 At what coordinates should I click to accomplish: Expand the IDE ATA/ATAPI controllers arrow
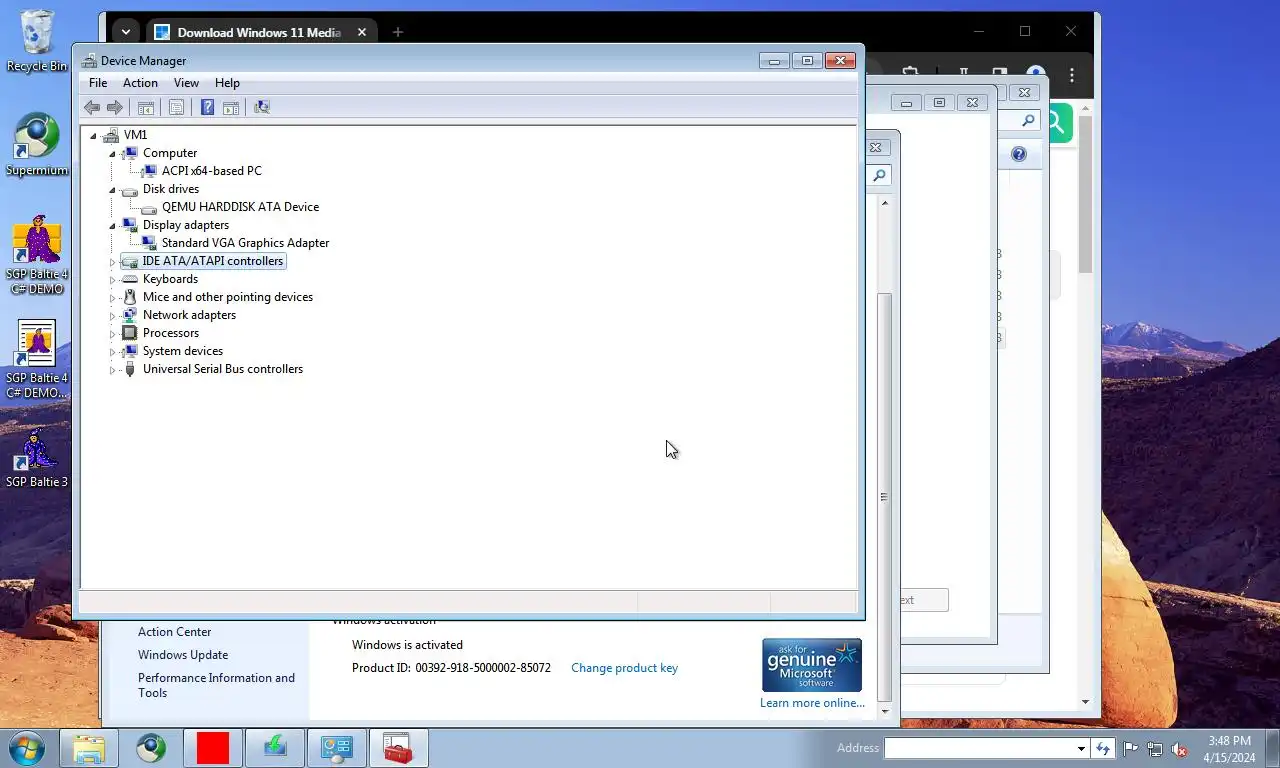(112, 262)
